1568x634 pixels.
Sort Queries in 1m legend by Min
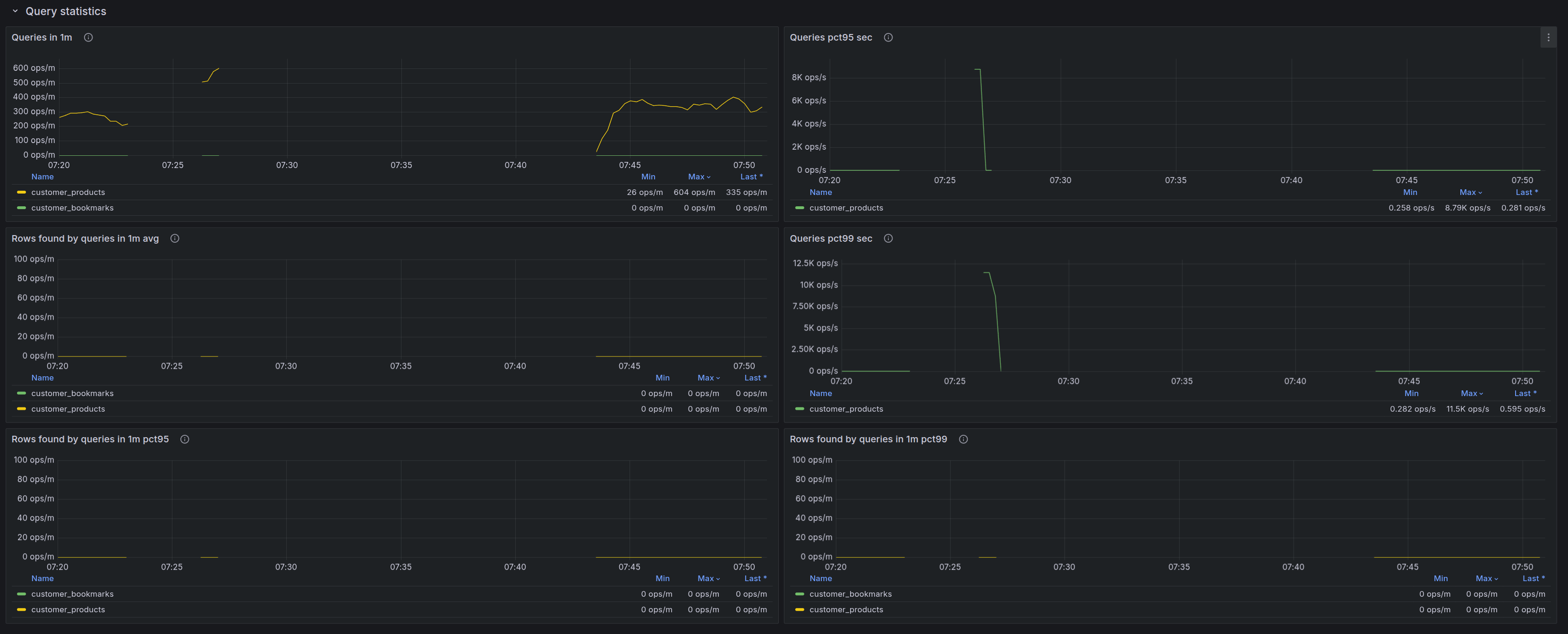(648, 177)
